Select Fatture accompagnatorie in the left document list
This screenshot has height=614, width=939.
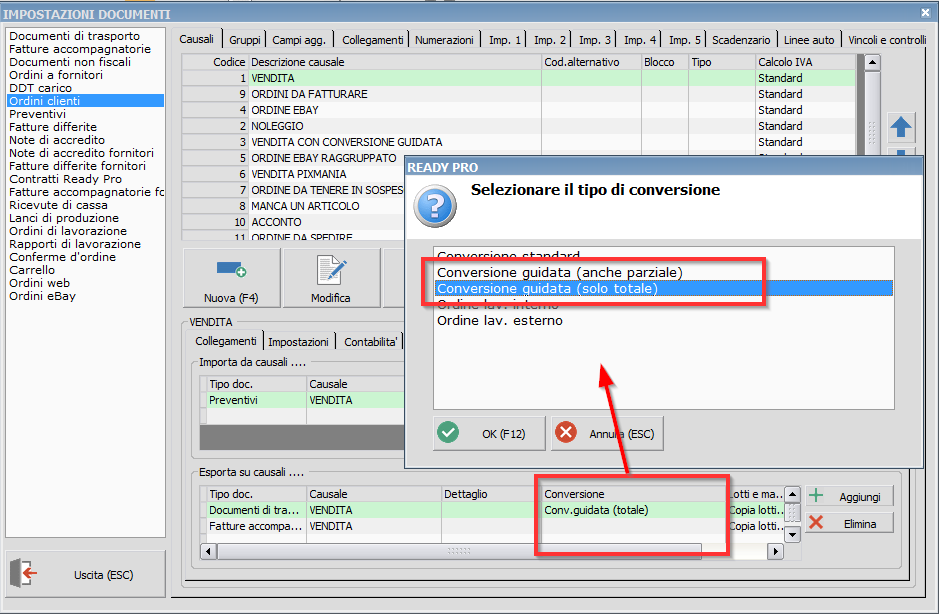click(x=85, y=49)
